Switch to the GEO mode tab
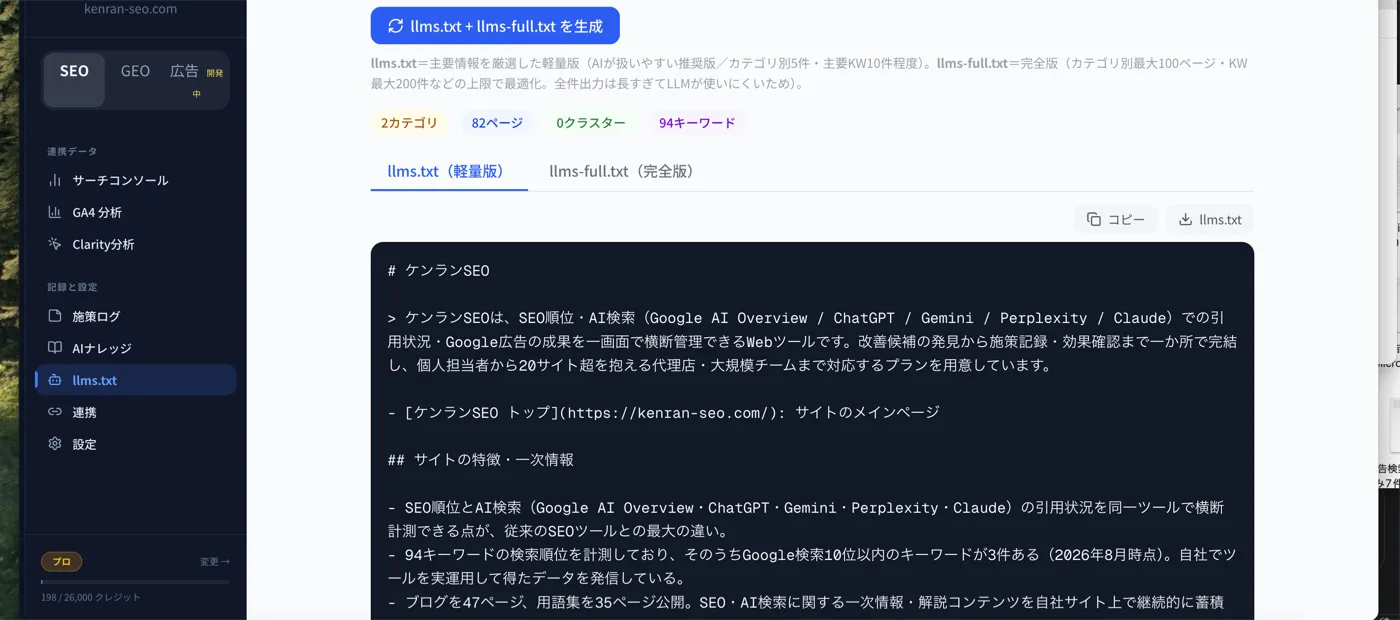This screenshot has height=620, width=1400. (135, 72)
